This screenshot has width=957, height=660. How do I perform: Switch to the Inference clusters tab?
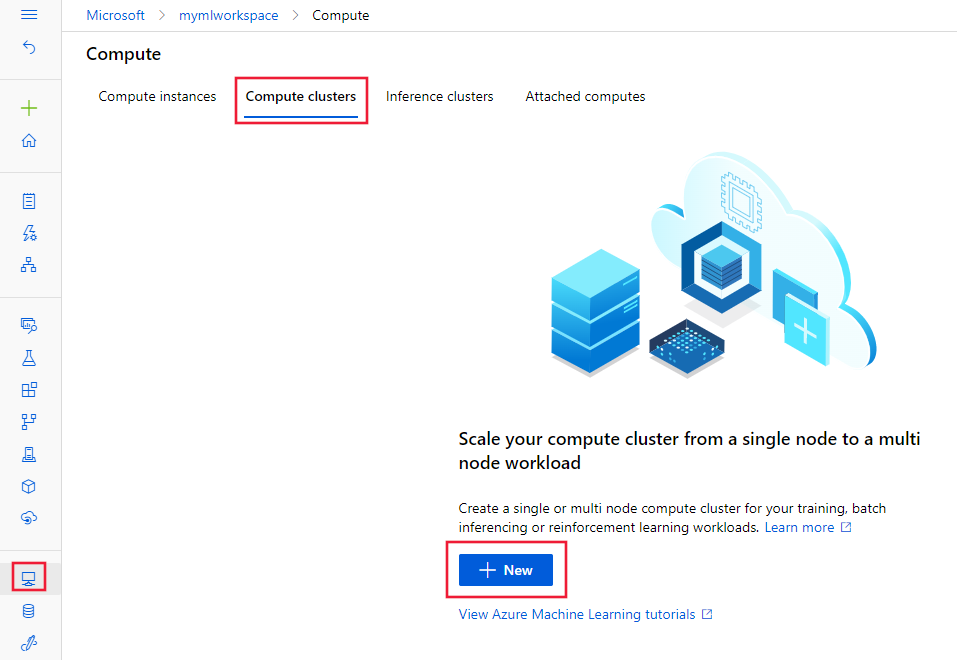pyautogui.click(x=439, y=96)
